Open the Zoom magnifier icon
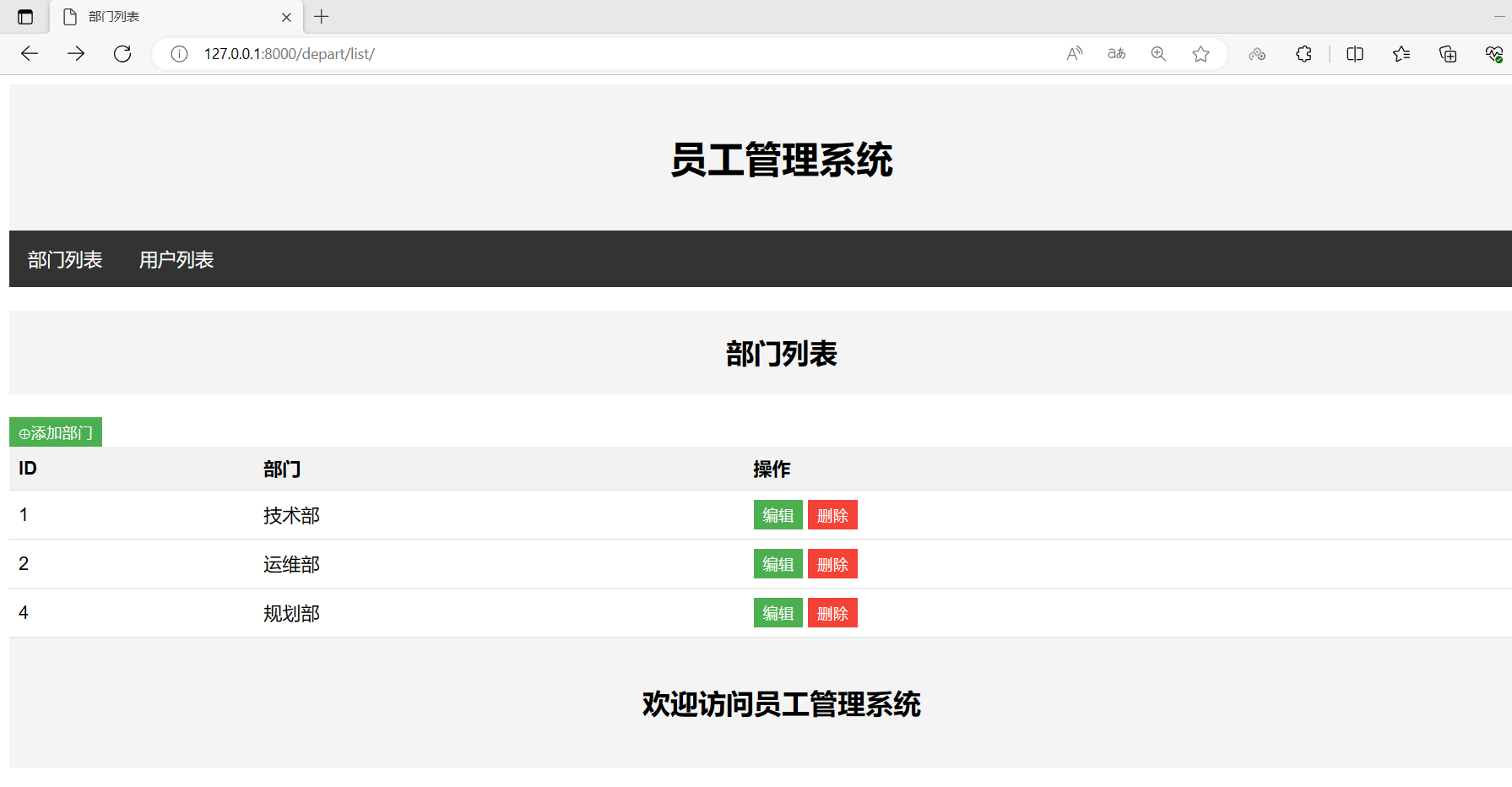The width and height of the screenshot is (1512, 787). pos(1158,54)
